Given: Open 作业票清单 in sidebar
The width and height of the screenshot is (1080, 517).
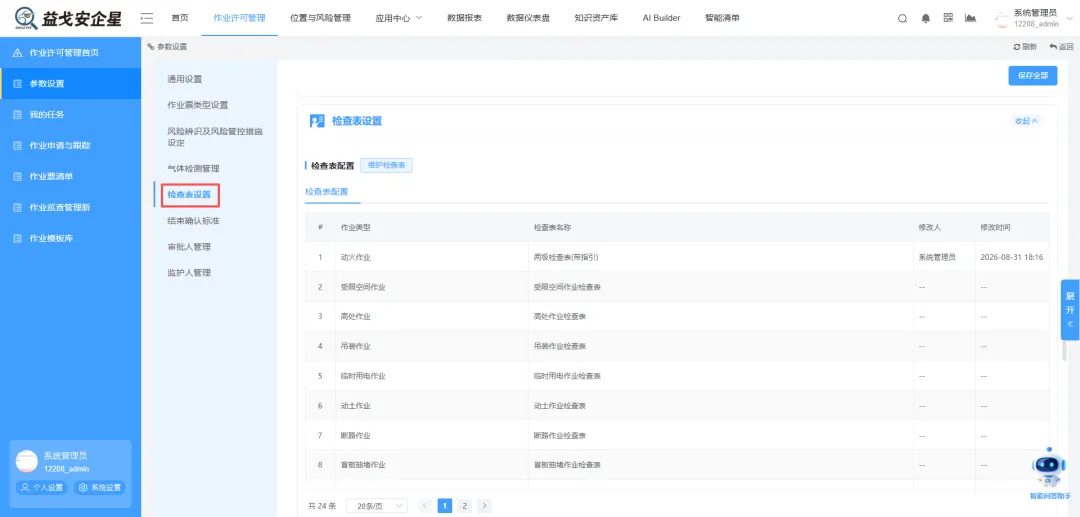Looking at the screenshot, I should (70, 177).
